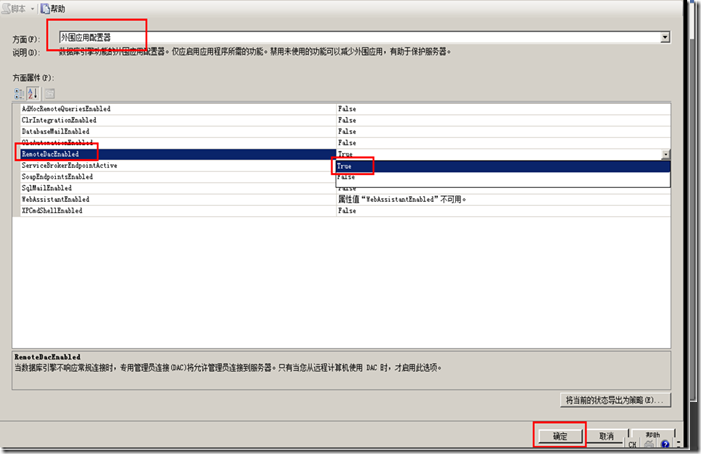Choose True in the RemoteDacEnabled dropdown list
The height and width of the screenshot is (454, 701).
point(503,166)
